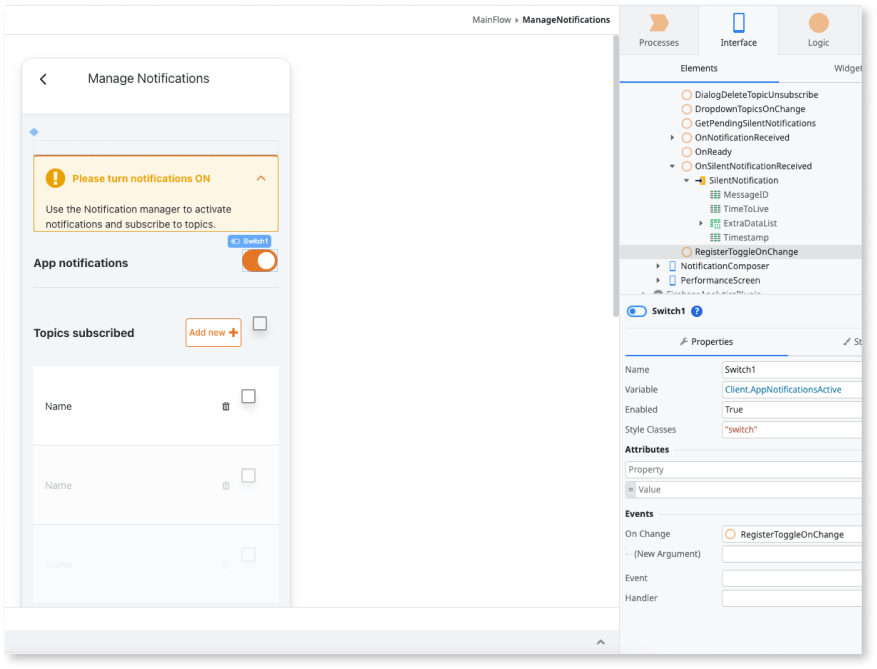Click the Add new button
Image resolution: width=877 pixels, height=669 pixels.
(213, 333)
